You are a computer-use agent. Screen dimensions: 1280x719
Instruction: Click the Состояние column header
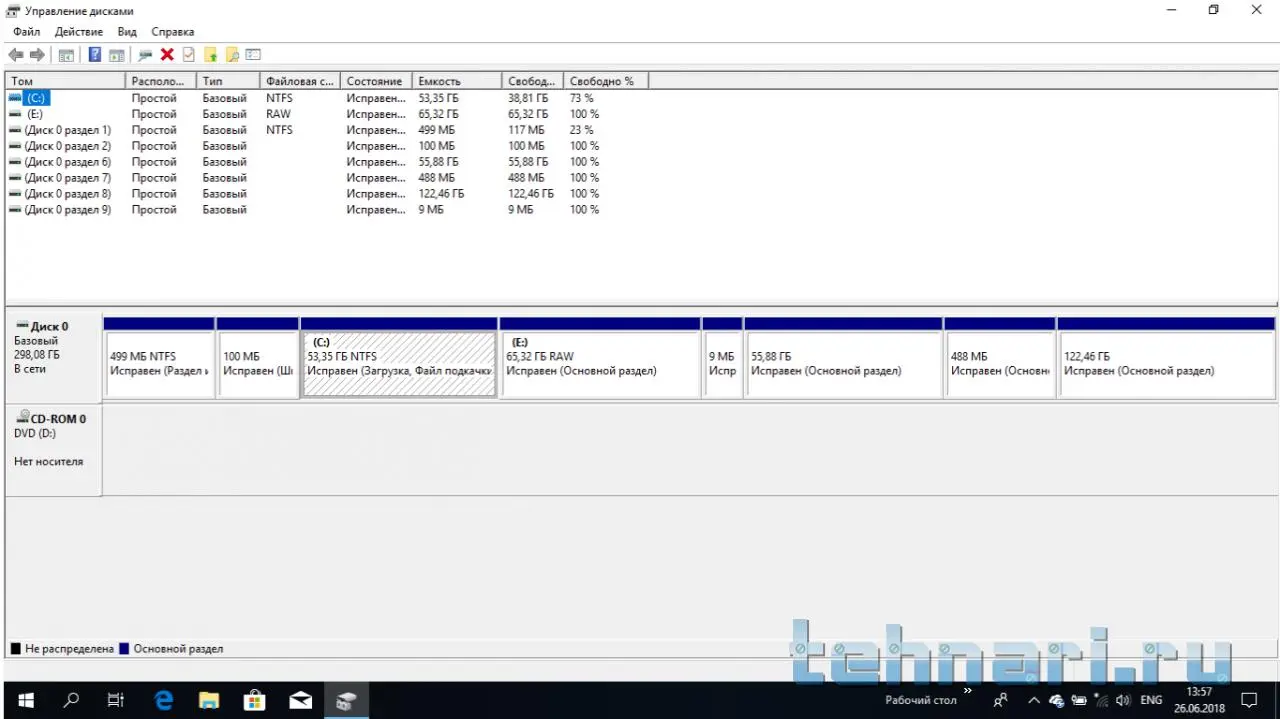click(376, 81)
